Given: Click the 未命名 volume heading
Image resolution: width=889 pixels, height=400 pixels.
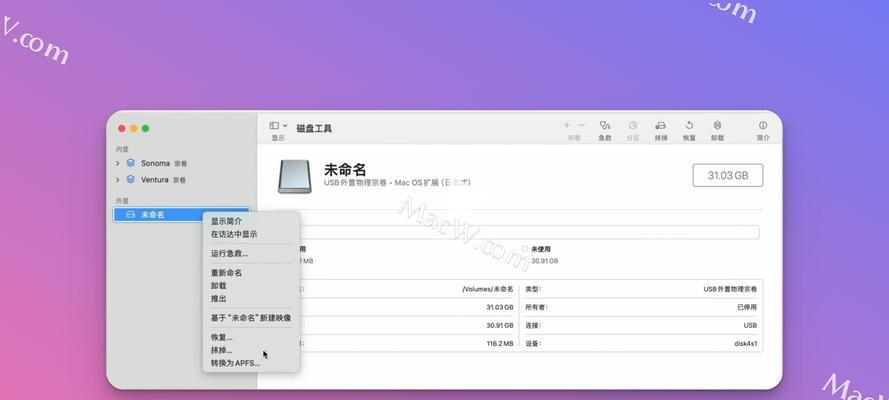Looking at the screenshot, I should tap(345, 169).
